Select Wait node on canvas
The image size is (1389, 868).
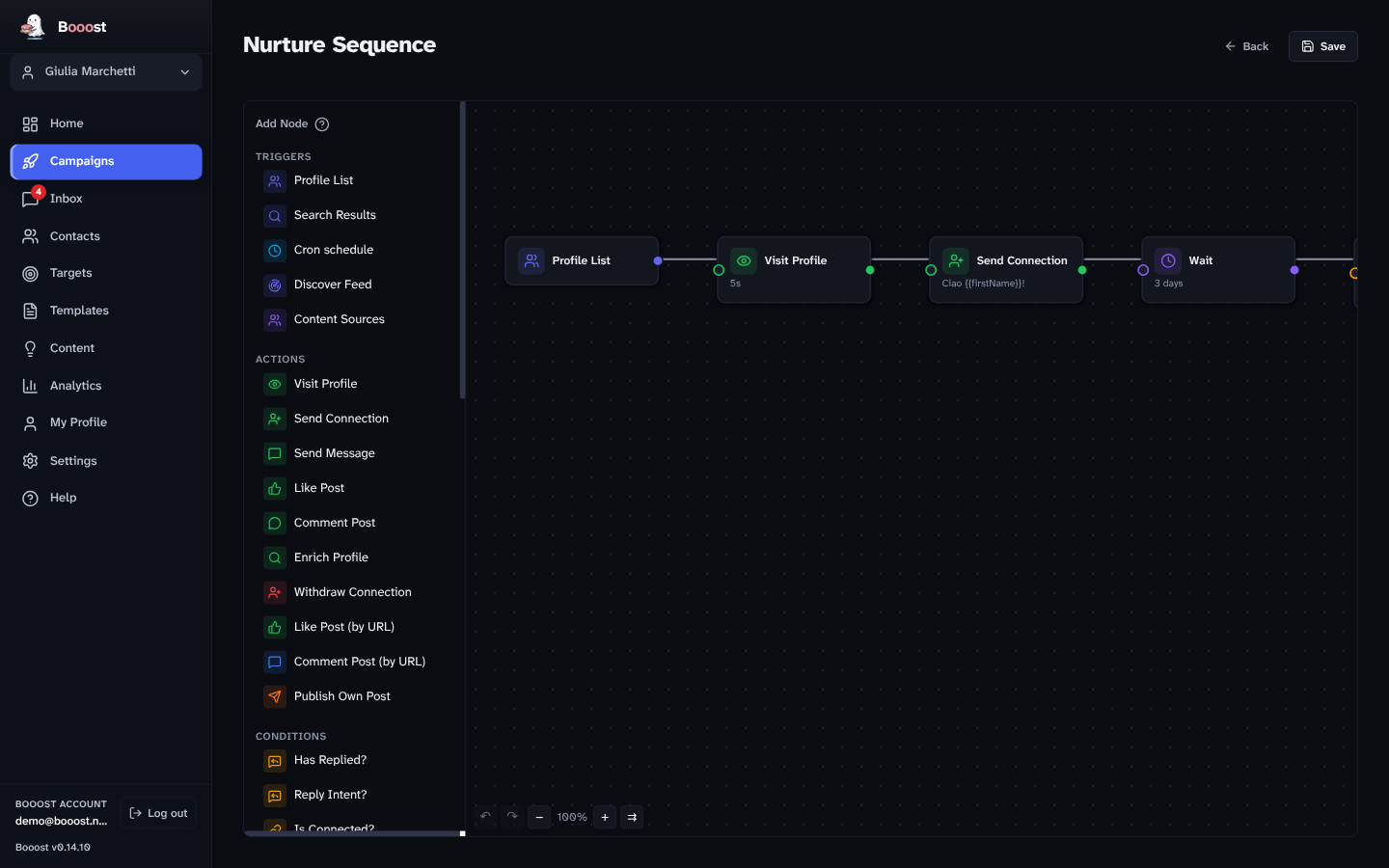click(1218, 270)
